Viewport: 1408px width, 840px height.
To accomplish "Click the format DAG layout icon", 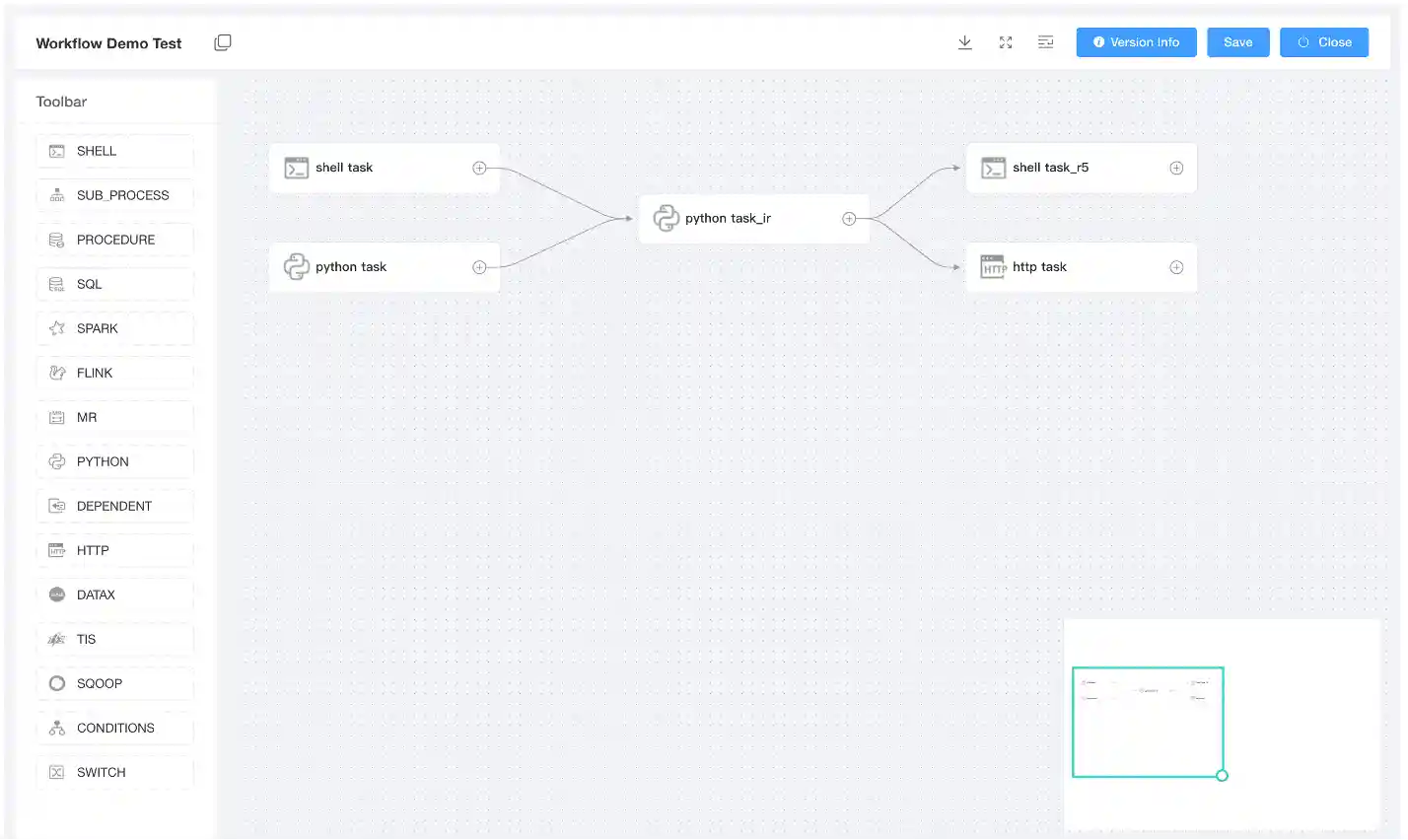I will click(x=1045, y=42).
